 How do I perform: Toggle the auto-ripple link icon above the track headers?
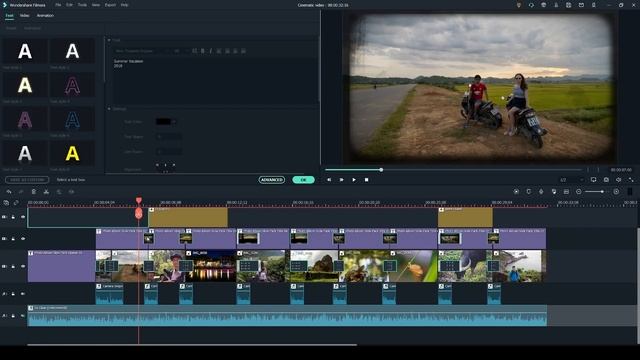pyautogui.click(x=16, y=202)
